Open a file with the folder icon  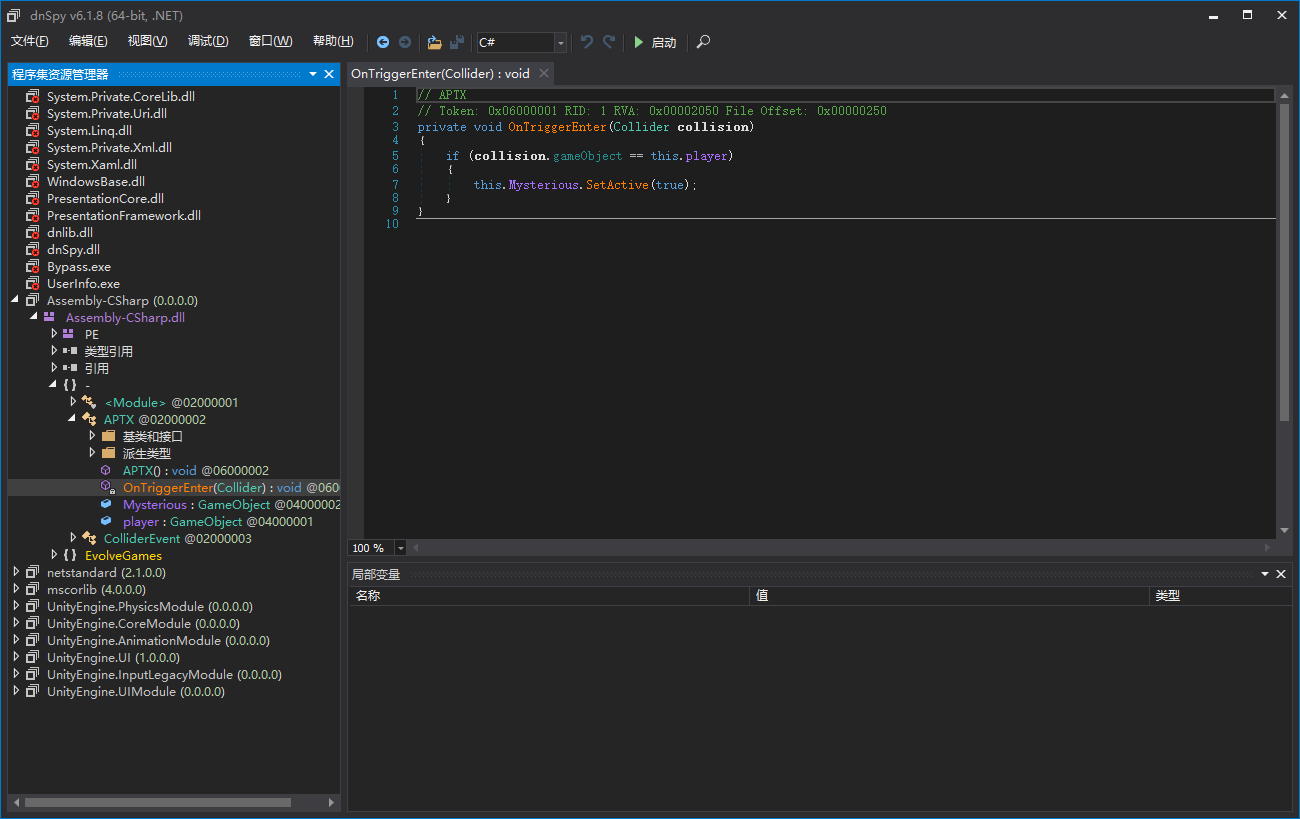pyautogui.click(x=434, y=42)
